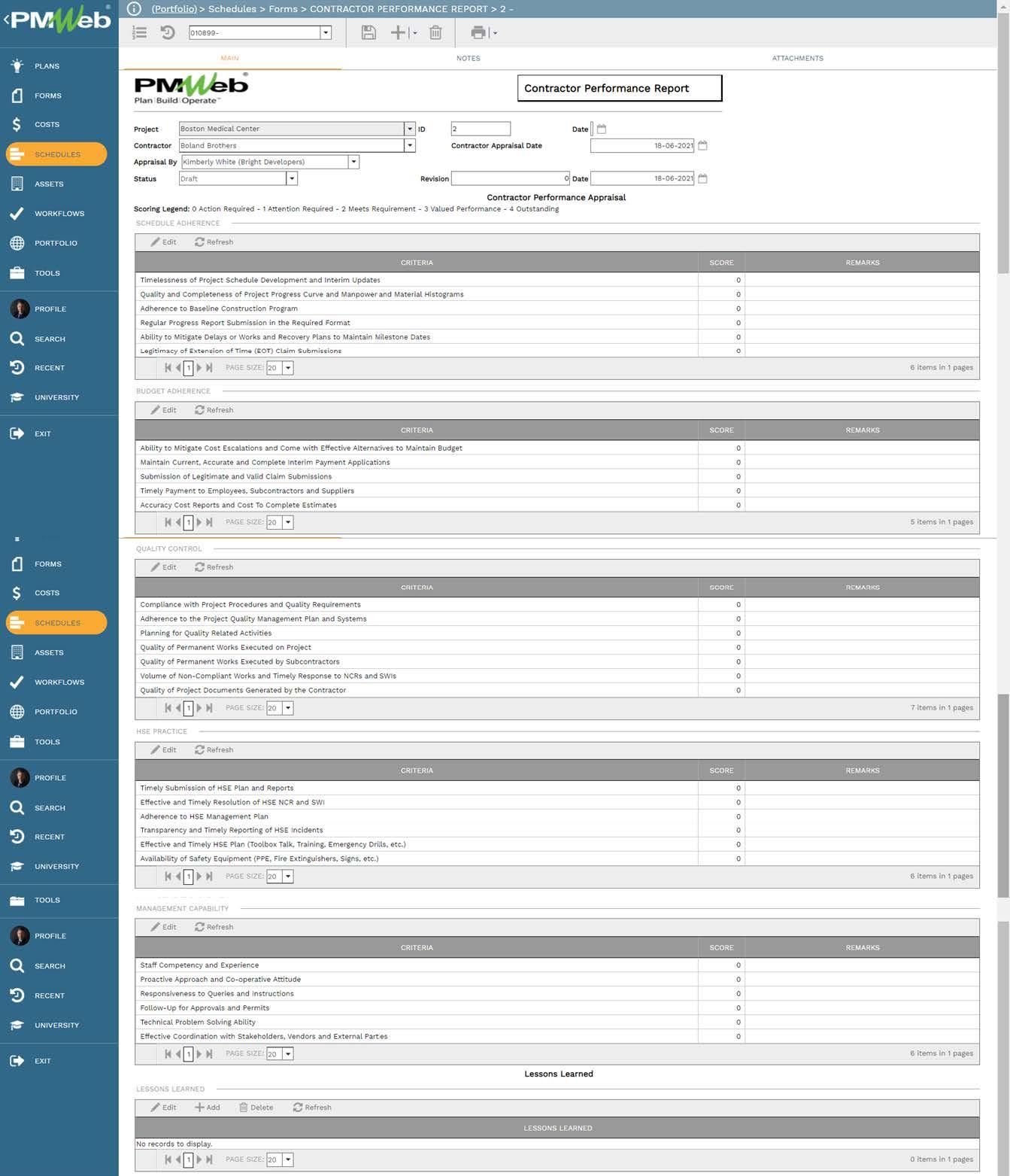Expand the Status Draft dropdown
Viewport: 1010px width, 1176px height.
click(x=292, y=178)
